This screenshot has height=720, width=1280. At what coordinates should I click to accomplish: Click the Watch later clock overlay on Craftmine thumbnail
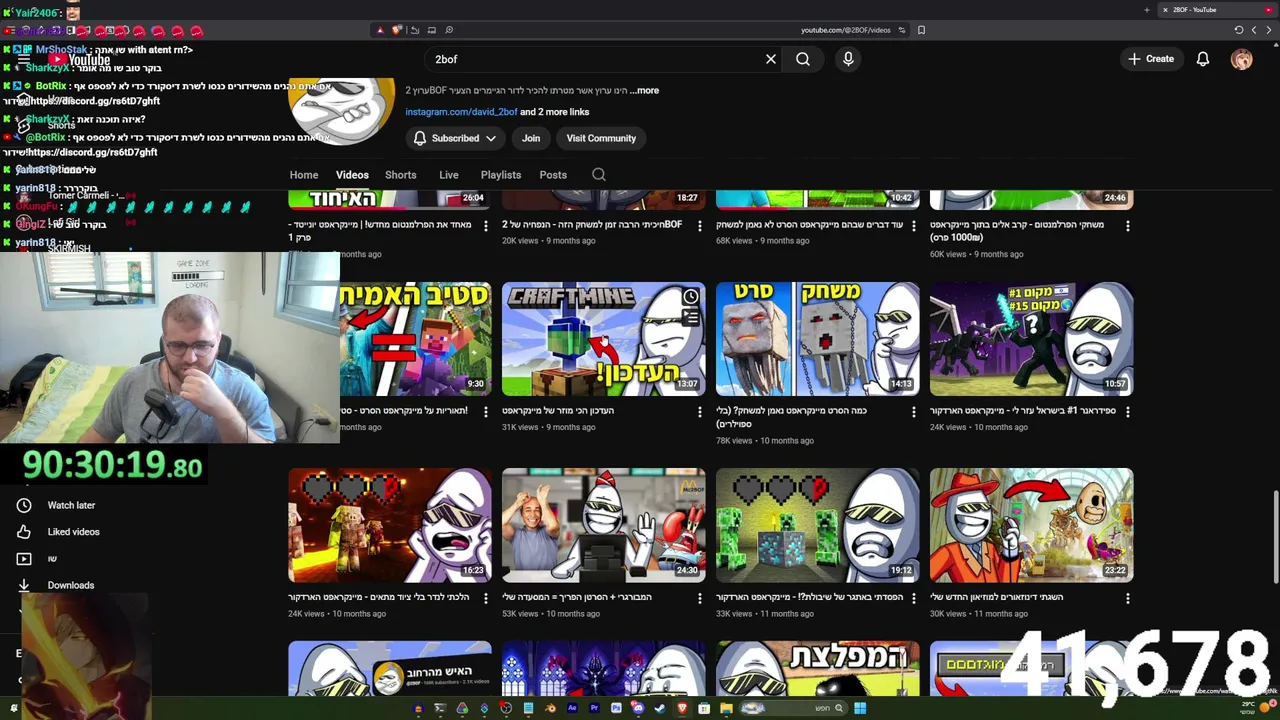(690, 297)
